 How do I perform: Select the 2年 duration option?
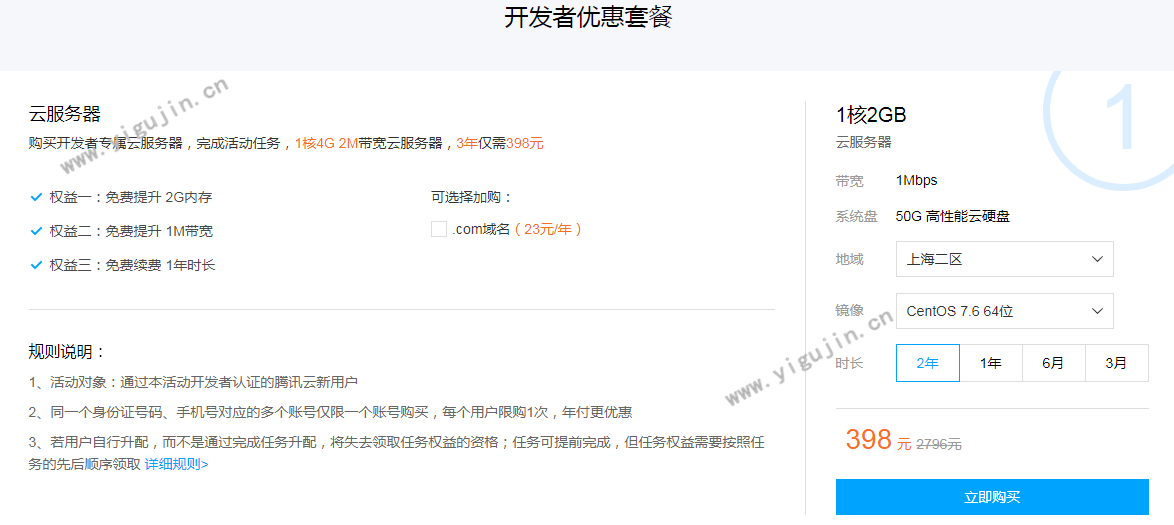click(x=927, y=363)
